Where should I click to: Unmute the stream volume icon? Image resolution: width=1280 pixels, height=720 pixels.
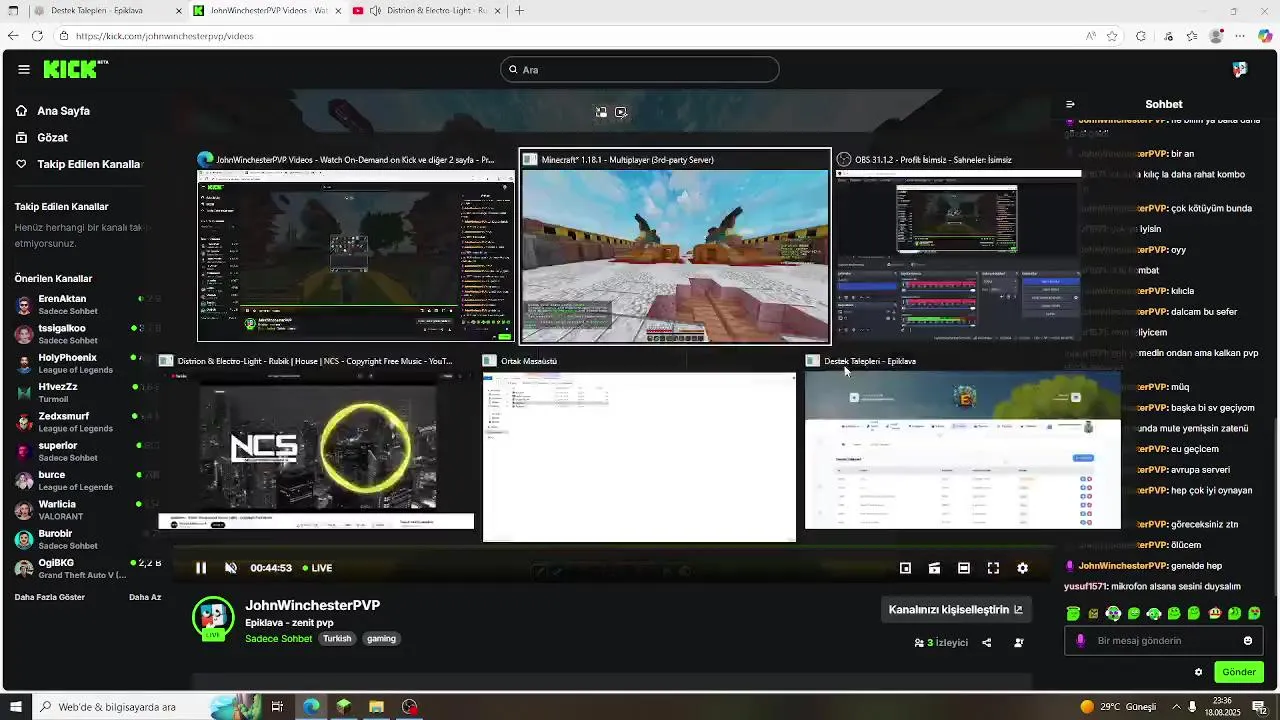(231, 568)
